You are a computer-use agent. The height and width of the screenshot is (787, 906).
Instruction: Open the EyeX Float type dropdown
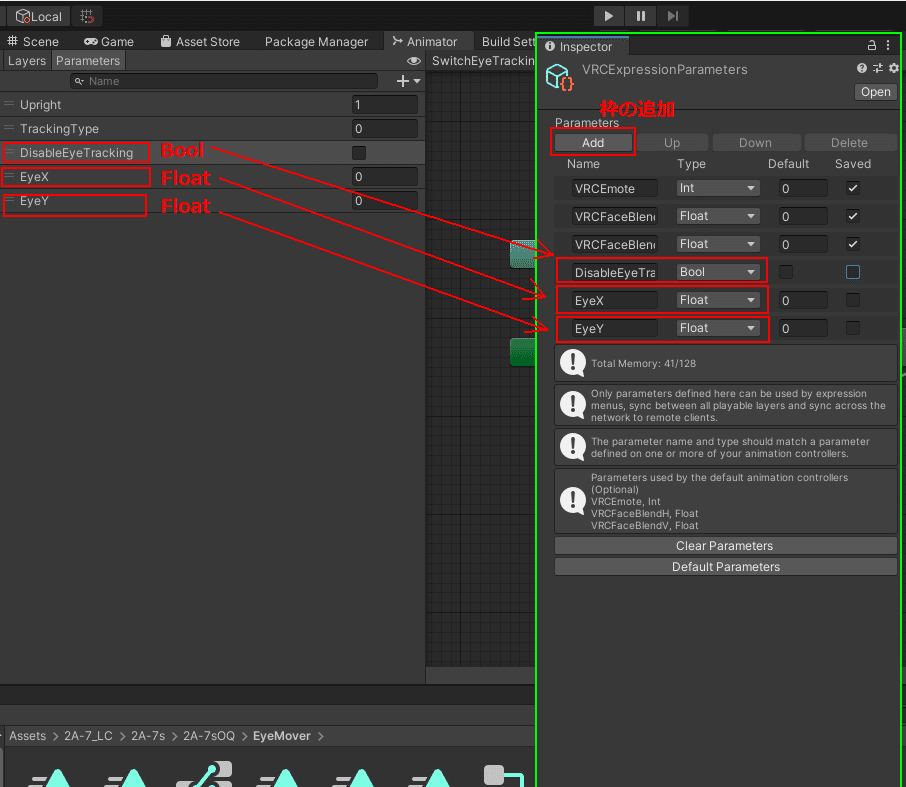point(717,300)
